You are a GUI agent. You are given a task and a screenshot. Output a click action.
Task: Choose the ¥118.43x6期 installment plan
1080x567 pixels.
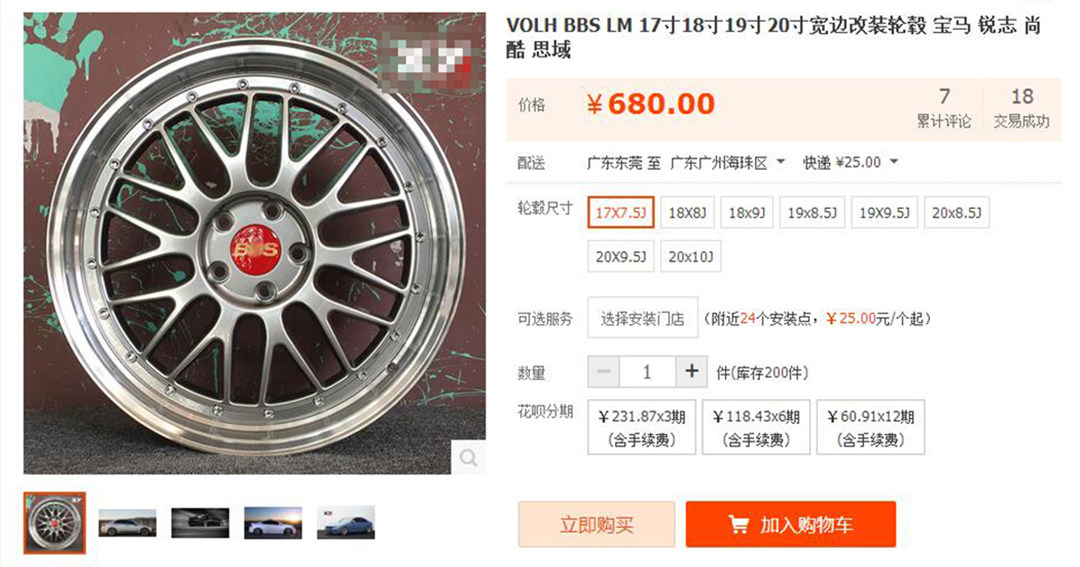point(756,427)
